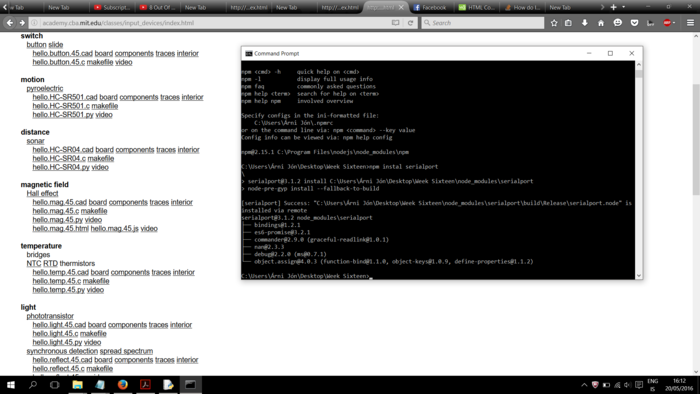Viewport: 700px width, 394px height.
Task: Open the Windows Start menu
Action: (x=11, y=385)
